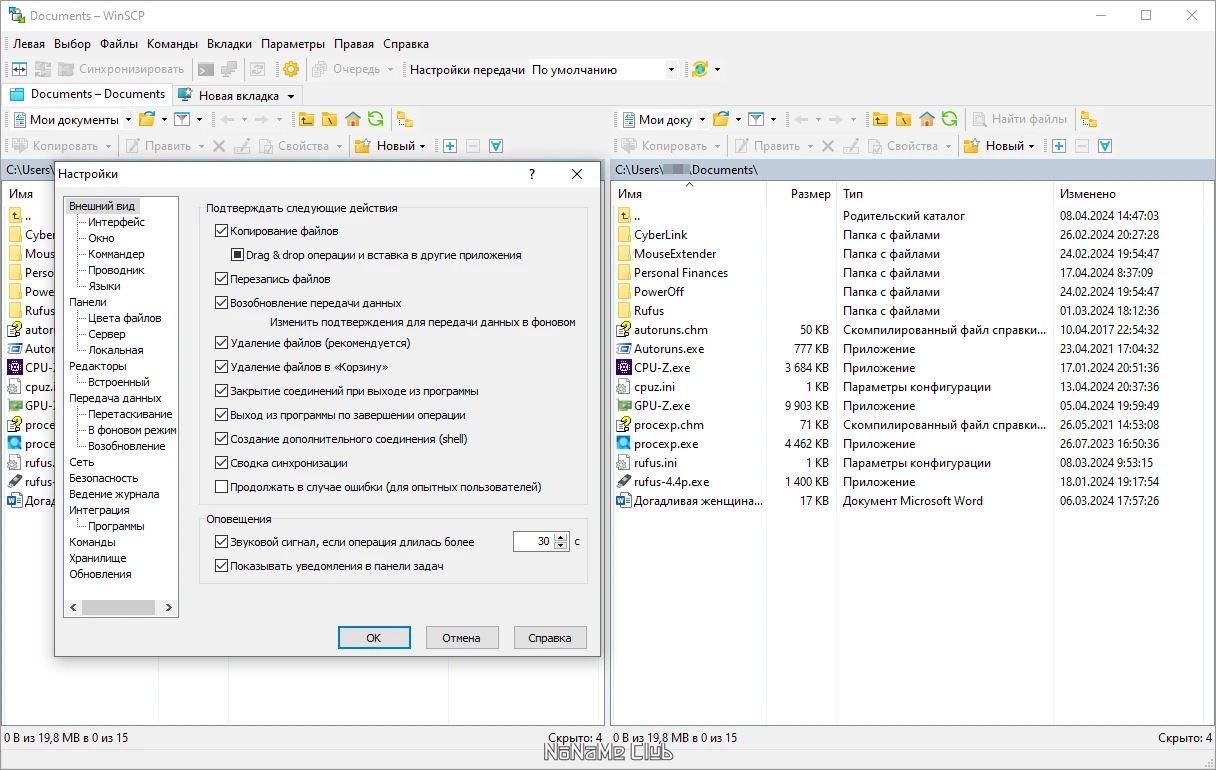Uncheck the Перезапись файлов checkbox
Image resolution: width=1216 pixels, height=770 pixels.
(x=222, y=279)
